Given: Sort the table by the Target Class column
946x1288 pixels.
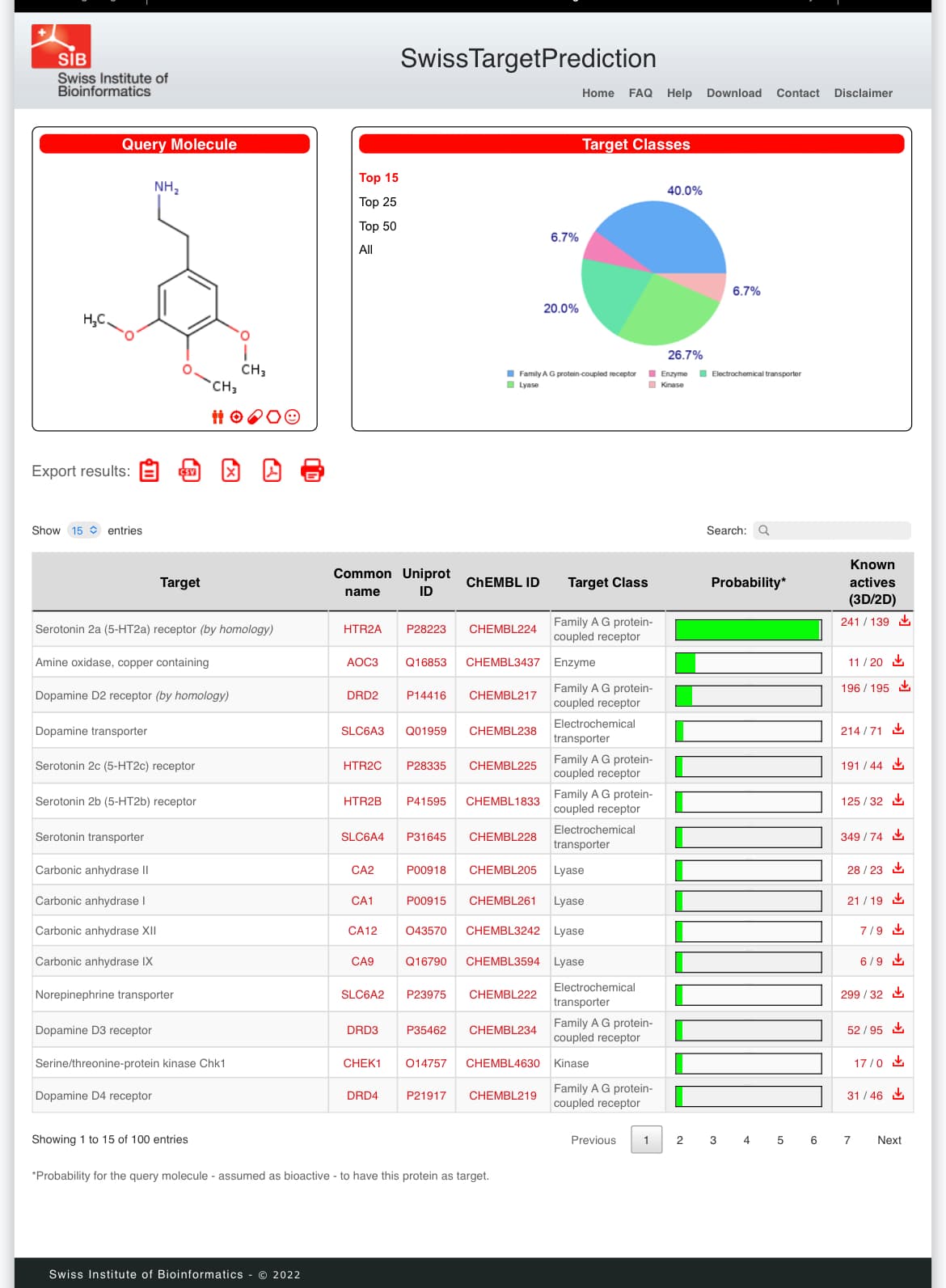Looking at the screenshot, I should pyautogui.click(x=608, y=582).
